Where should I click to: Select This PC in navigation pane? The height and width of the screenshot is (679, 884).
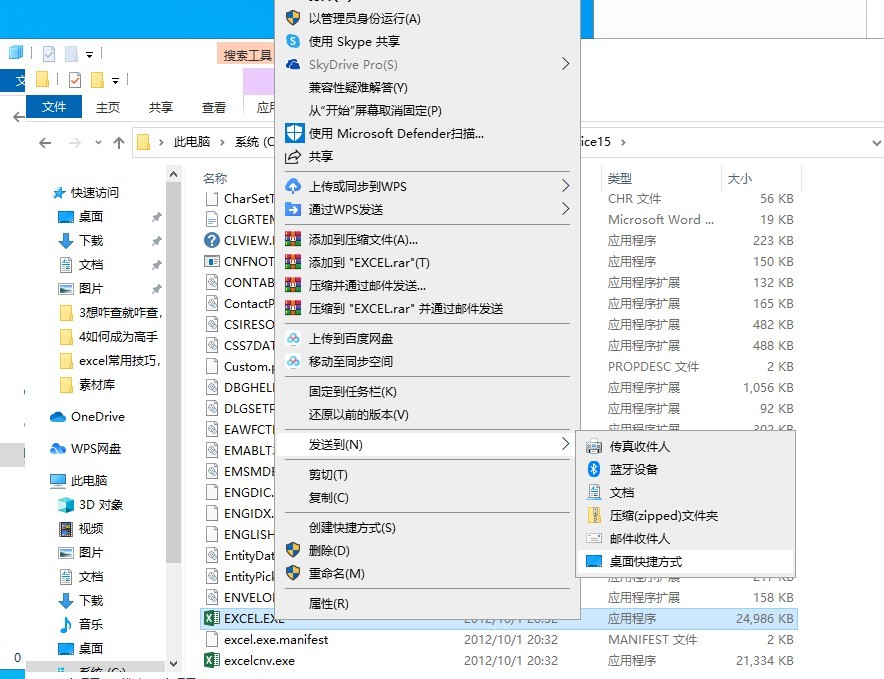click(x=89, y=480)
